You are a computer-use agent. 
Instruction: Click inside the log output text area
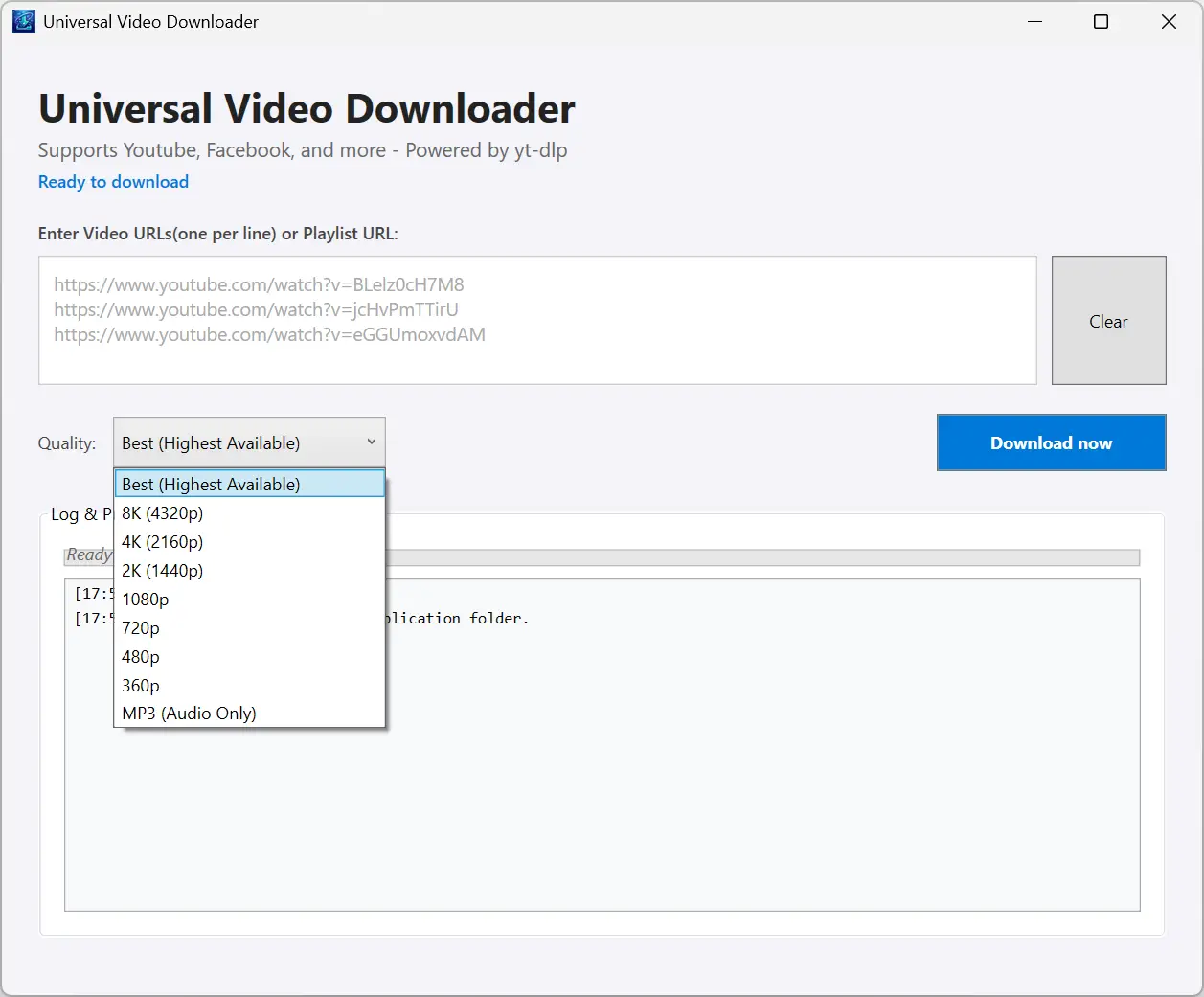pos(602,745)
